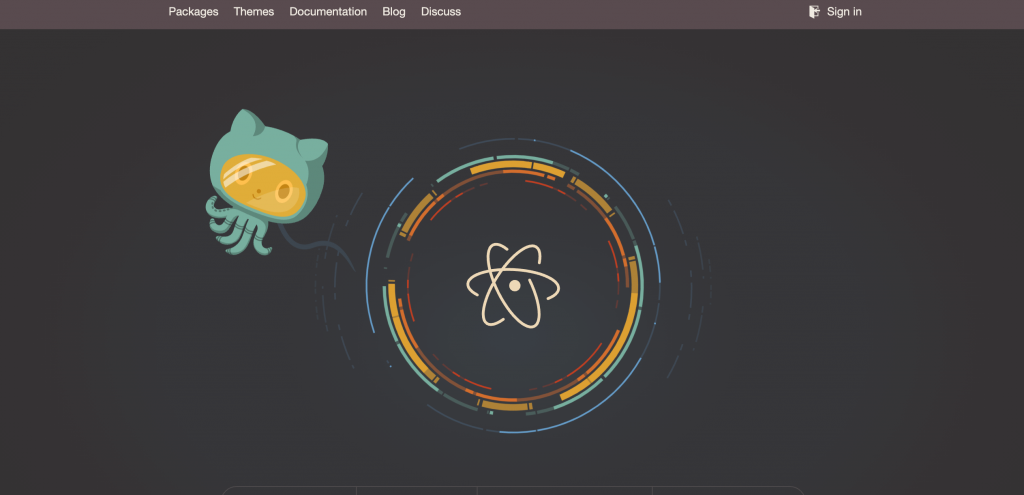The width and height of the screenshot is (1024, 495).
Task: Go to the Themes section
Action: (254, 12)
